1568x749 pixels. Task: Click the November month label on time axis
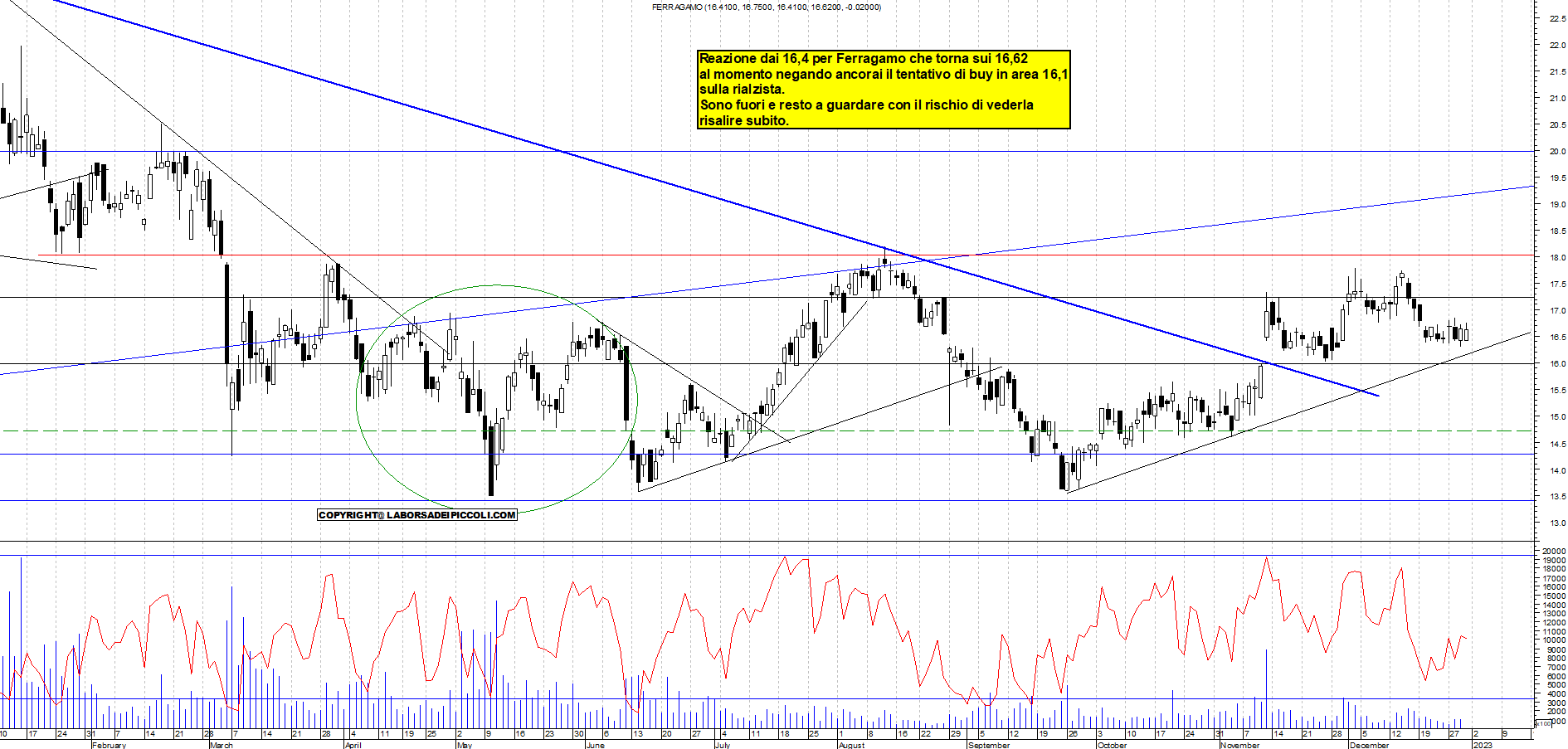click(x=1240, y=745)
